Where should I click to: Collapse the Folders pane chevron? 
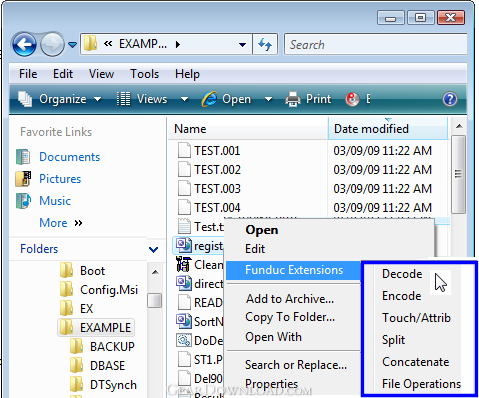coord(153,249)
